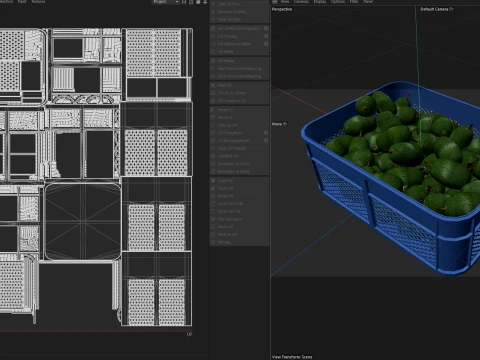Click the Boundary to Quad icon
480x360 pixels.
coord(213,171)
